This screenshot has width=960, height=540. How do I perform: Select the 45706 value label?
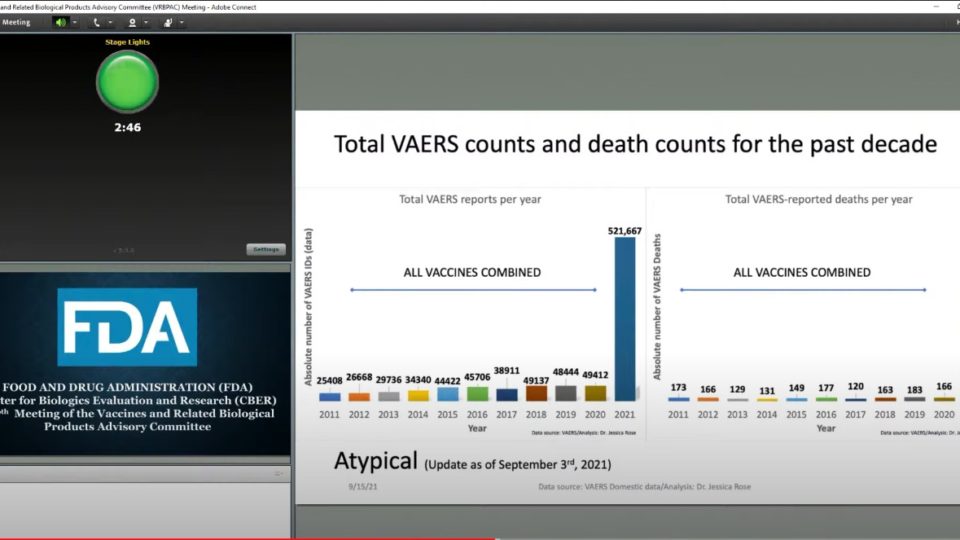click(477, 377)
